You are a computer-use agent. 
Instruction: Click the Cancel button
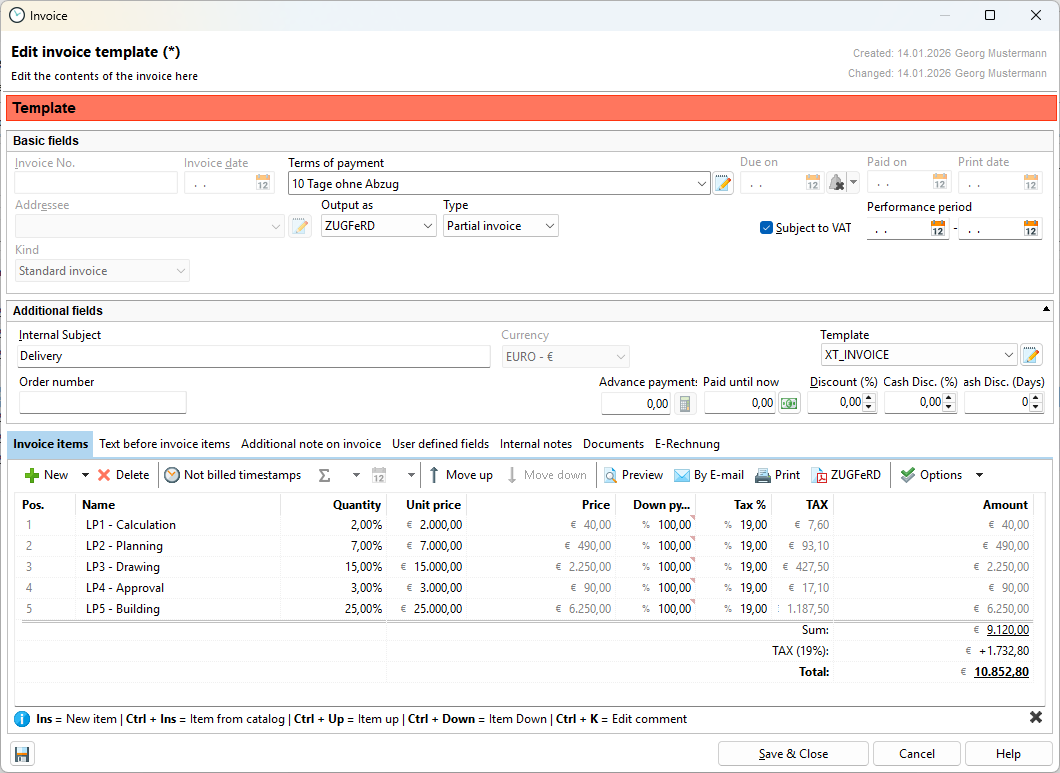click(917, 754)
